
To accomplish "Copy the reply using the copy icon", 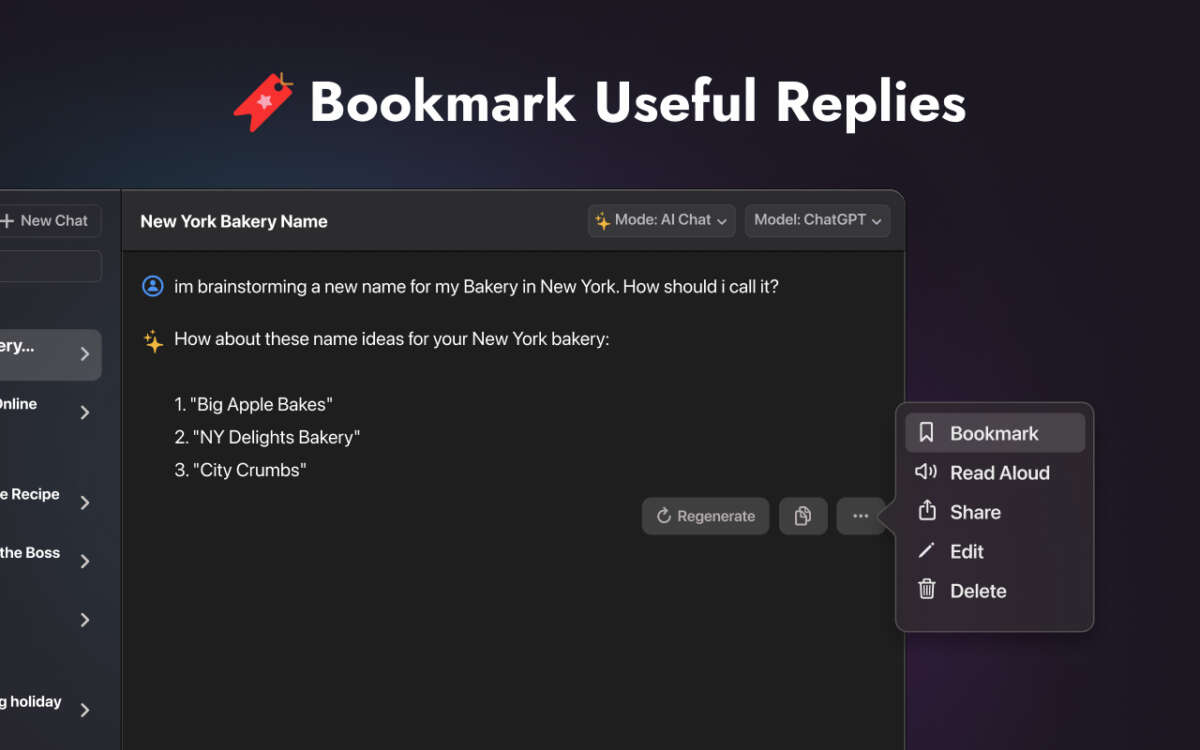I will click(802, 516).
